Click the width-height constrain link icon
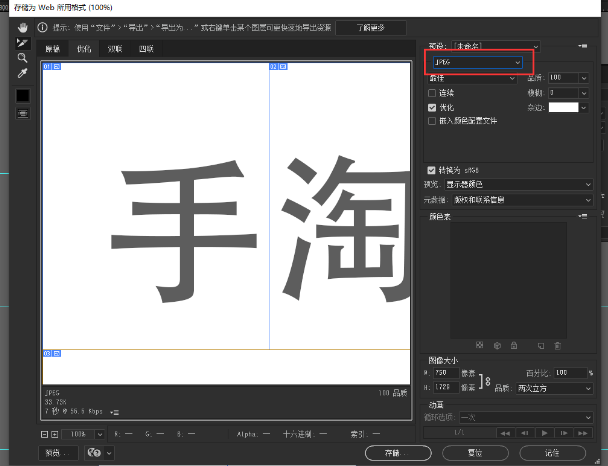 (486, 381)
